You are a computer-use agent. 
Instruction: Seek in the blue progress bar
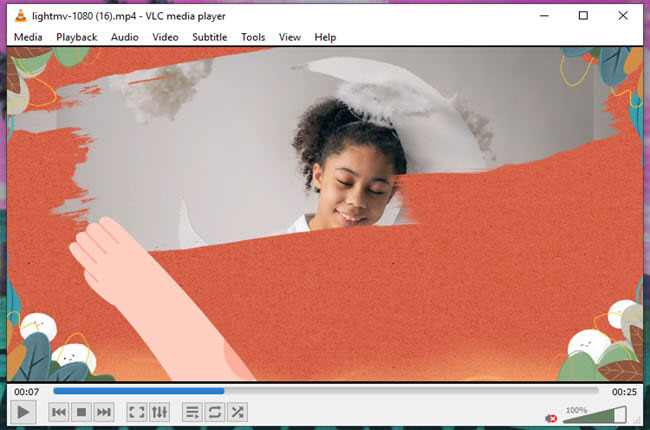pyautogui.click(x=326, y=391)
